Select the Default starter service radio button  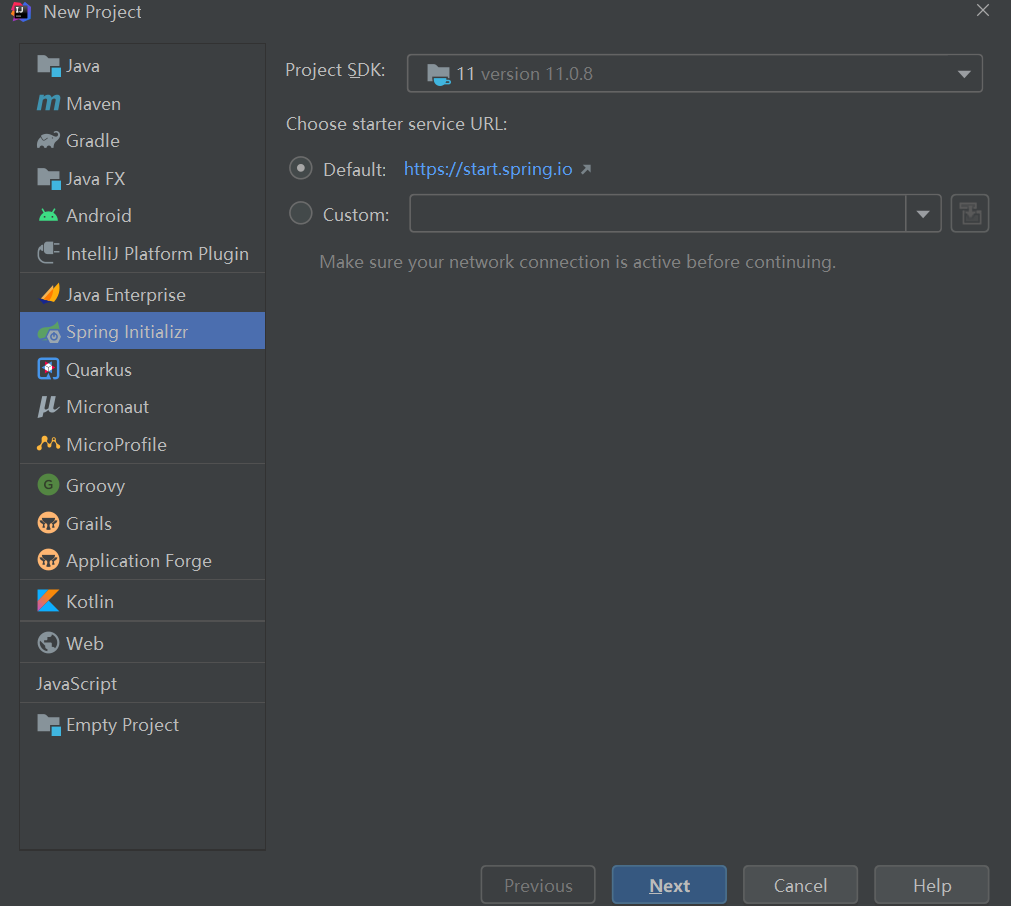click(x=300, y=168)
